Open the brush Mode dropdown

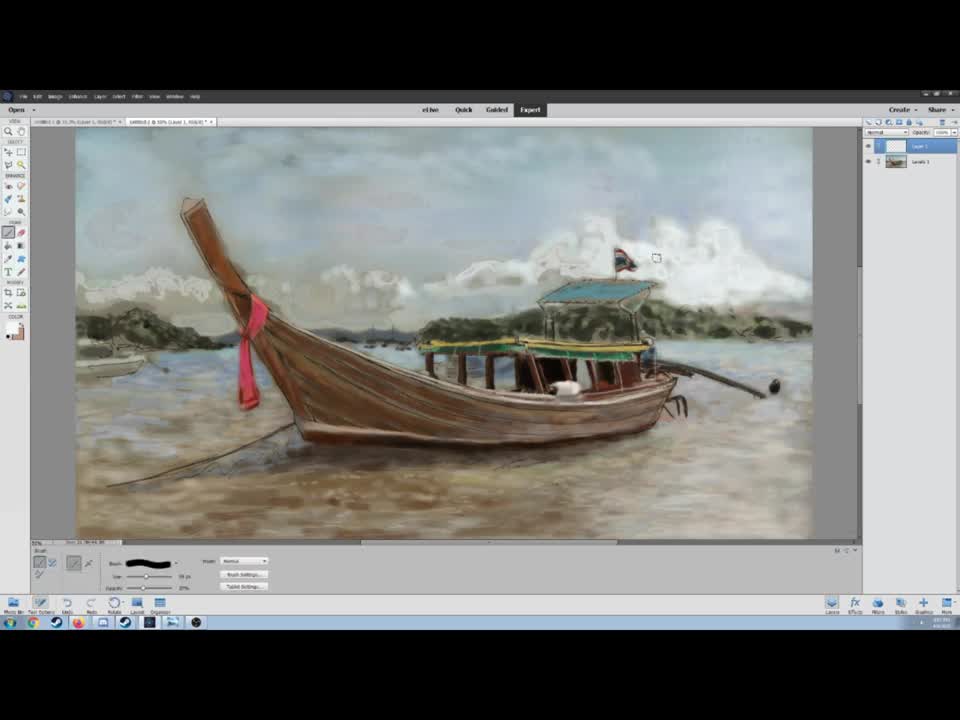coord(244,561)
